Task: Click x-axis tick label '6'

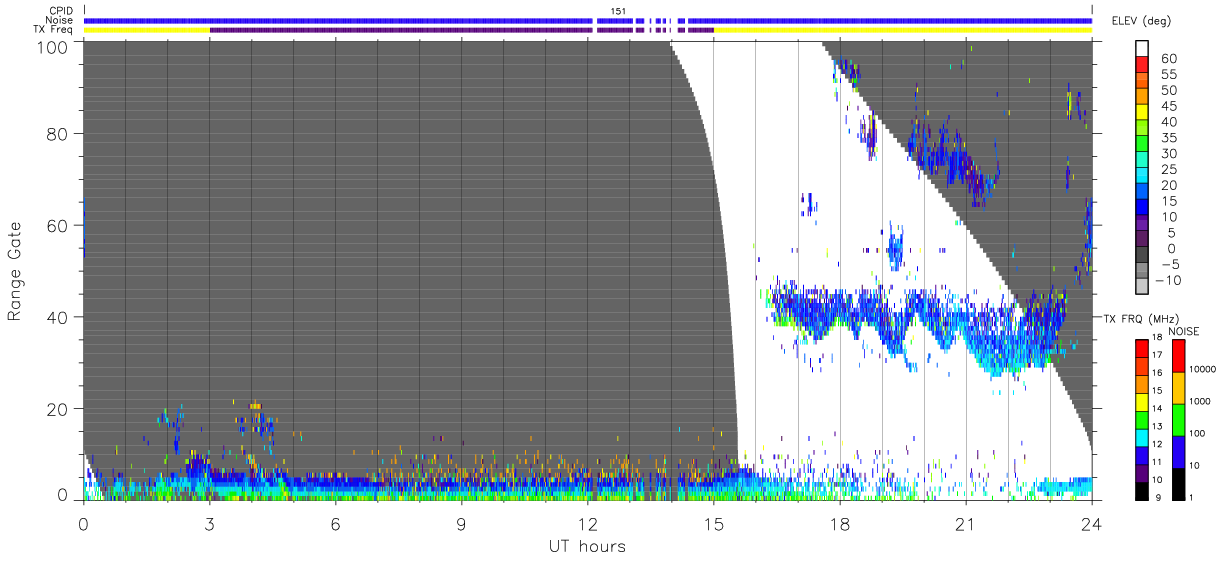Action: (335, 523)
